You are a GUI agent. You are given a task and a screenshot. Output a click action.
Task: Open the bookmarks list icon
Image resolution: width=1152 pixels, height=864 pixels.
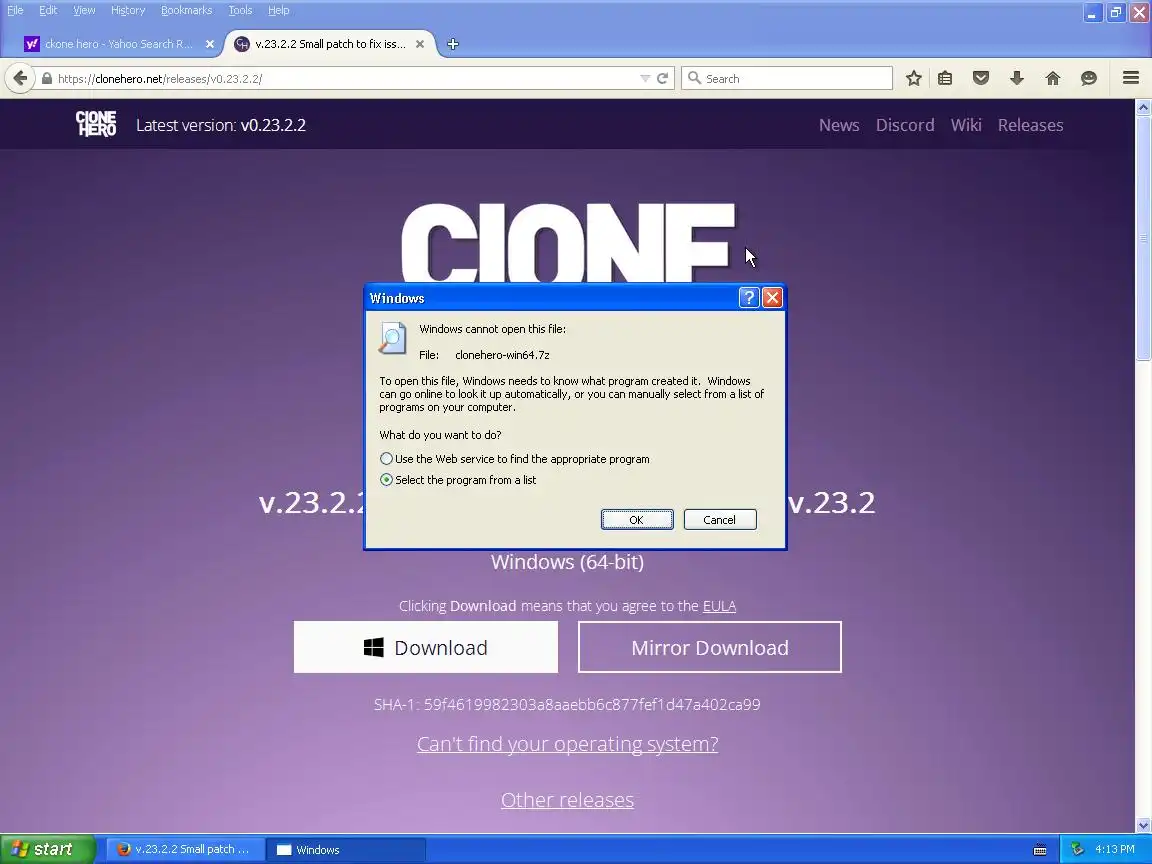pyautogui.click(x=945, y=79)
